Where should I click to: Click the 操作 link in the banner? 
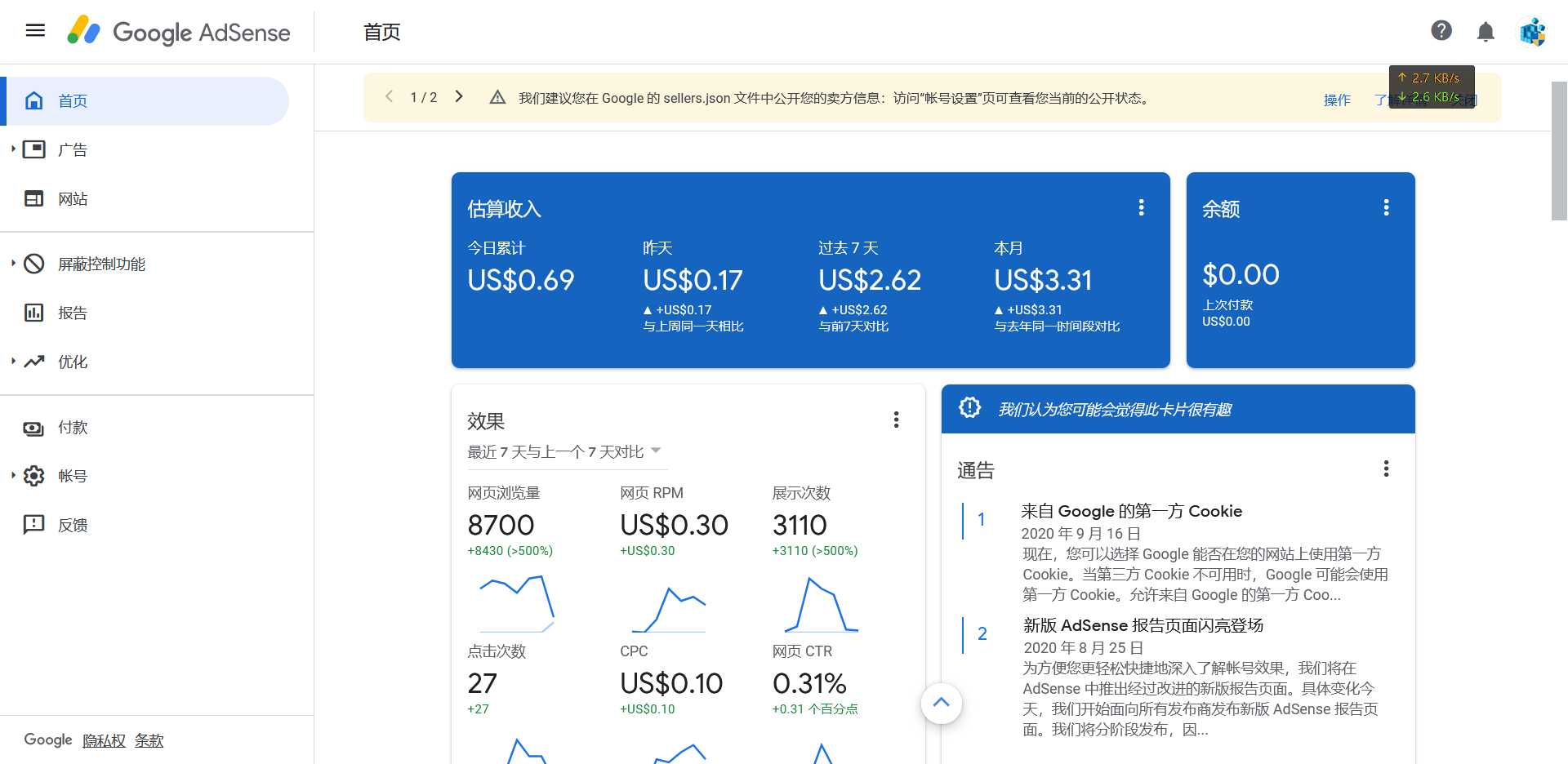coord(1337,100)
